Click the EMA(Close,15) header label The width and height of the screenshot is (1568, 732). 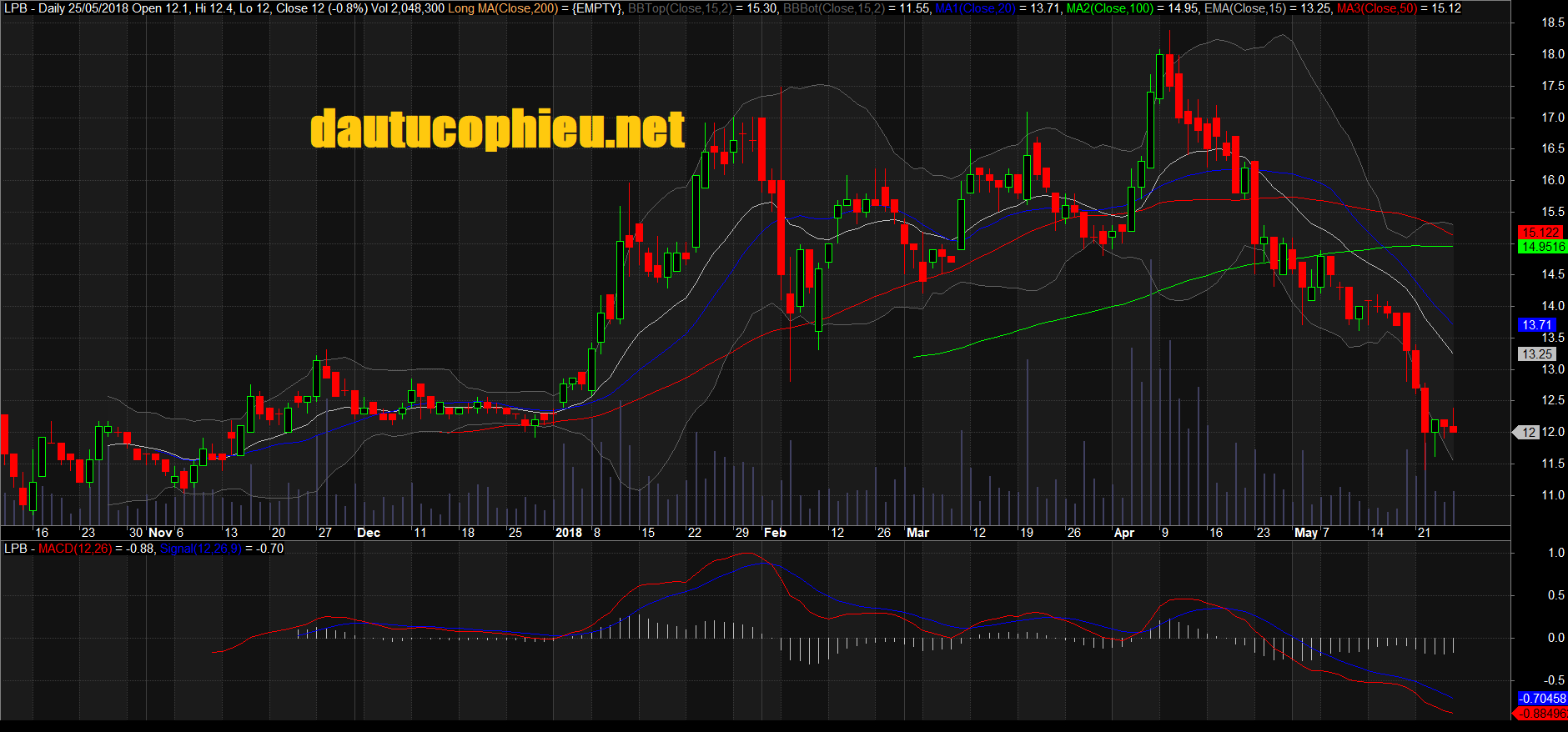(1245, 8)
